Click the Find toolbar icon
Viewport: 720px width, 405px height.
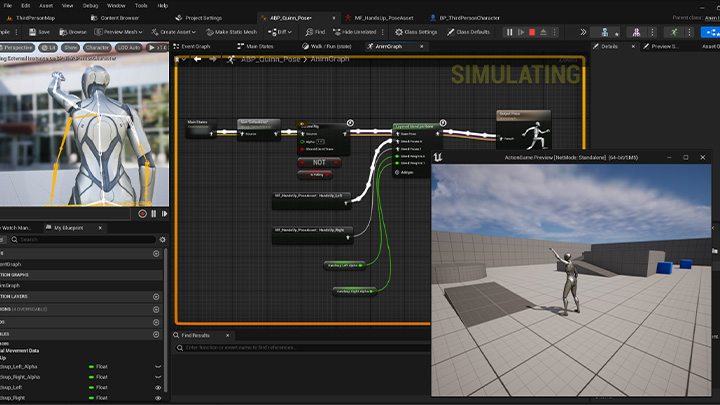pyautogui.click(x=309, y=32)
